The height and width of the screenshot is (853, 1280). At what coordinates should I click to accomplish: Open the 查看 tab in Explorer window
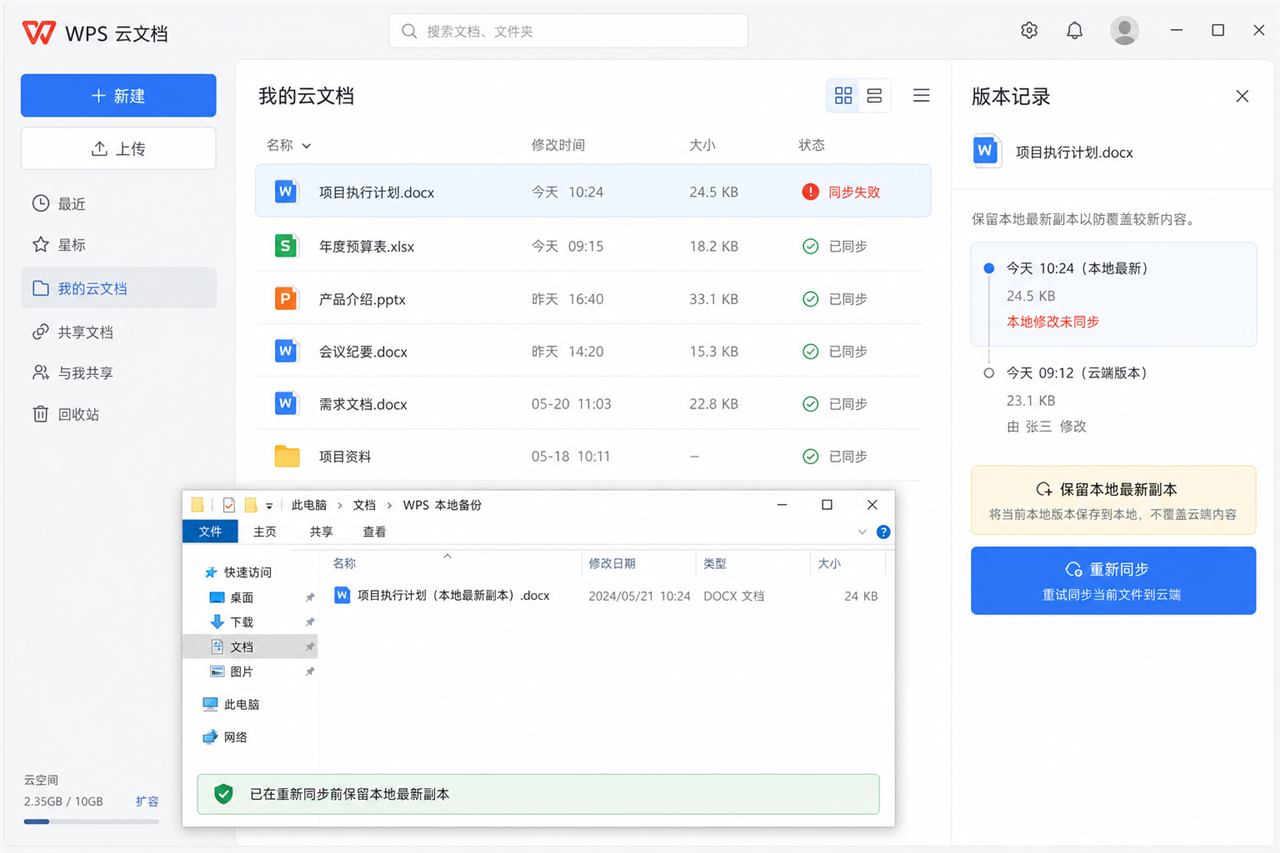click(374, 531)
